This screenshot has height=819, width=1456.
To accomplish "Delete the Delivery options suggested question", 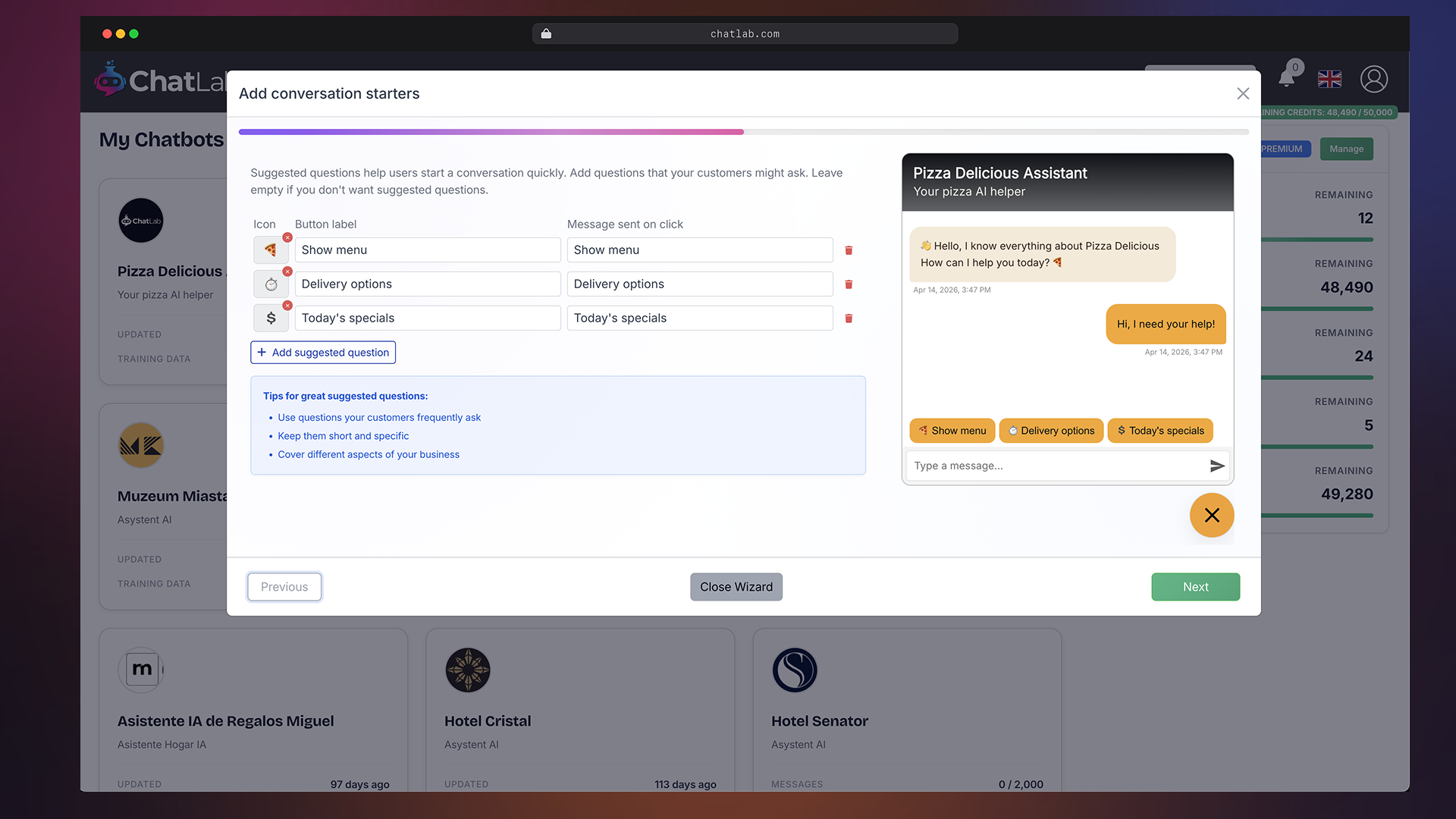I will tap(849, 284).
